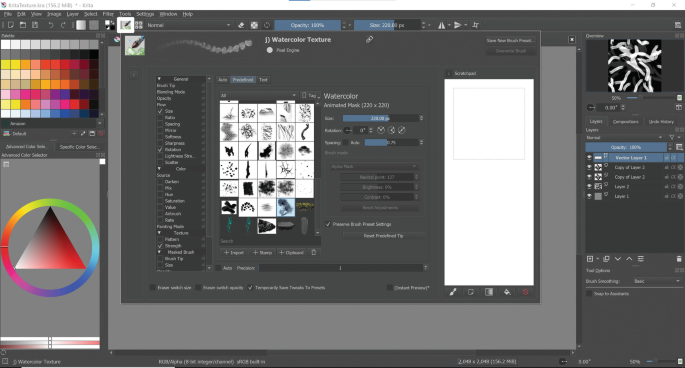Adjust the toolbar Opacity 100% slider
The image size is (685, 368).
[x=308, y=25]
